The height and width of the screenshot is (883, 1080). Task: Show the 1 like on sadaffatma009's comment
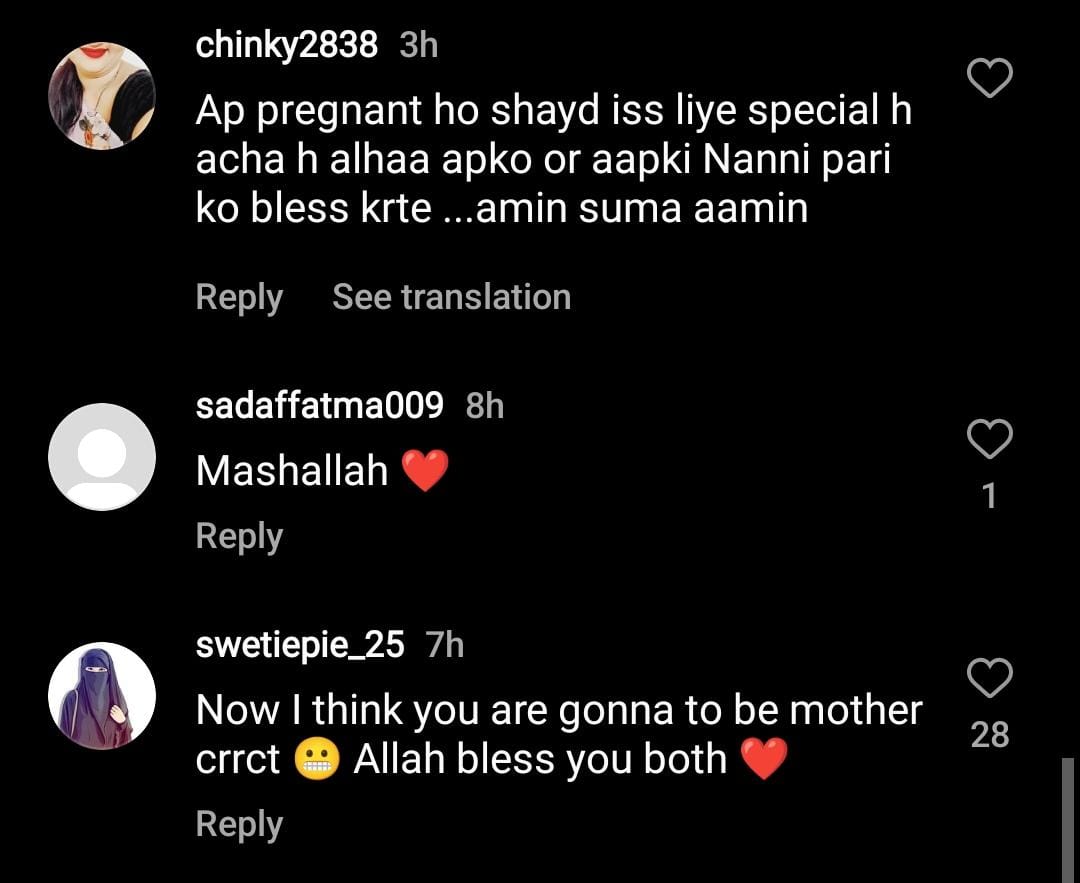[990, 495]
